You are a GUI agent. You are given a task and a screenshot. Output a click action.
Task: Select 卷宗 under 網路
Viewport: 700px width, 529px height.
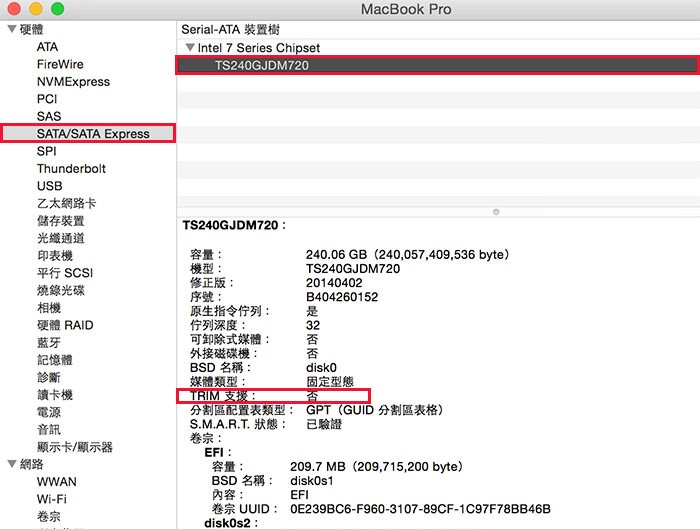click(x=49, y=517)
